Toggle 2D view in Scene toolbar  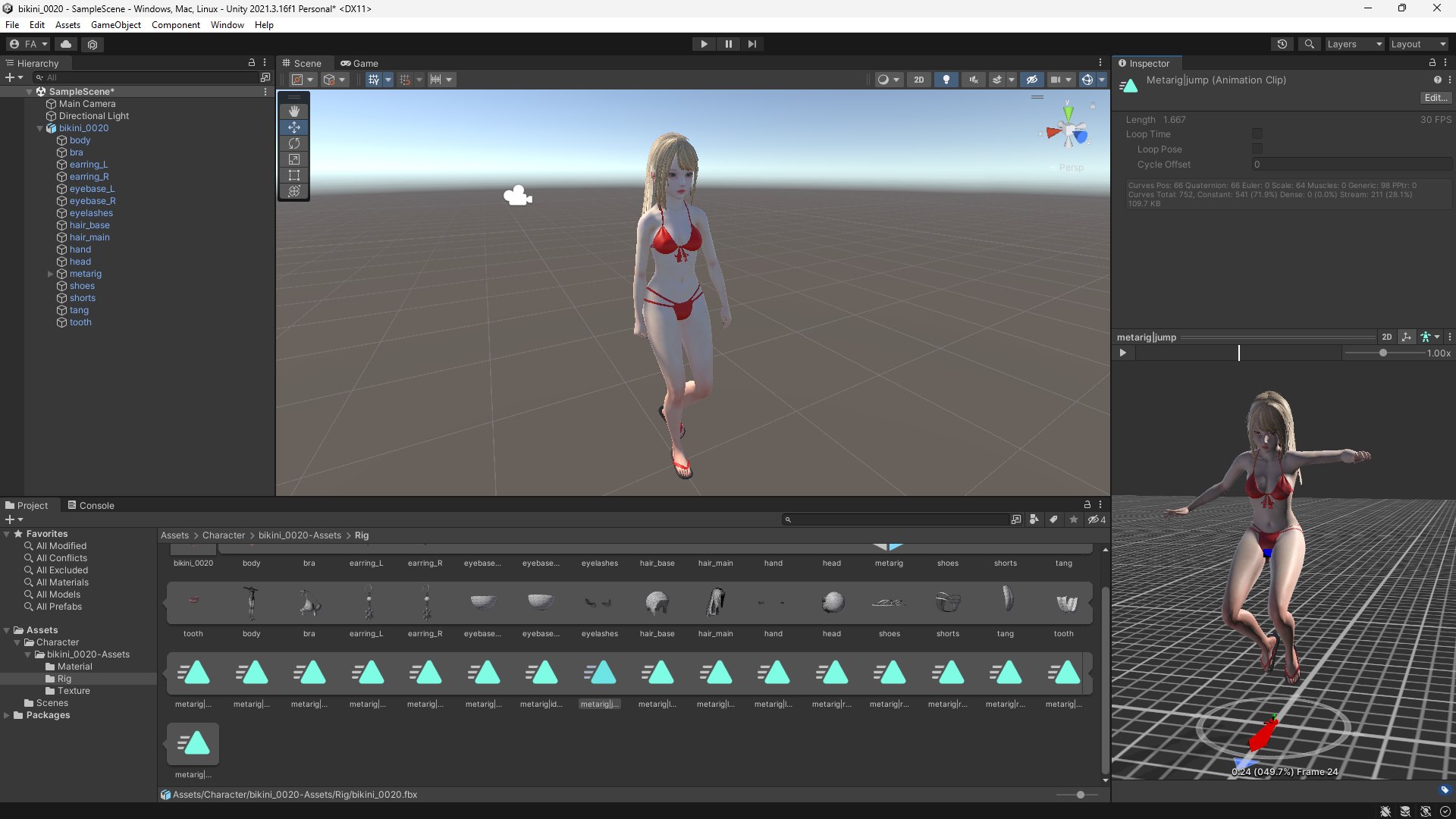tap(918, 80)
